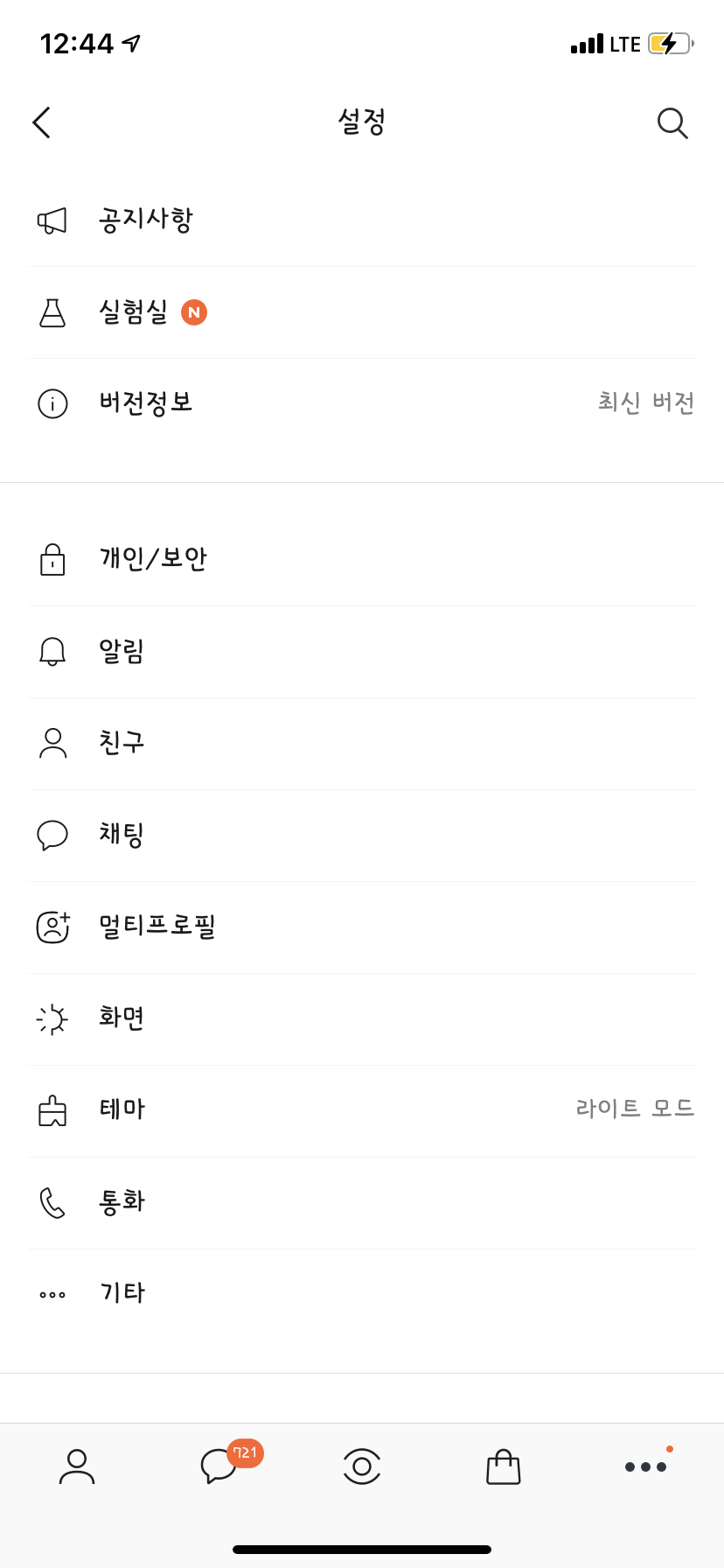Open search with magnifier icon

[x=672, y=123]
